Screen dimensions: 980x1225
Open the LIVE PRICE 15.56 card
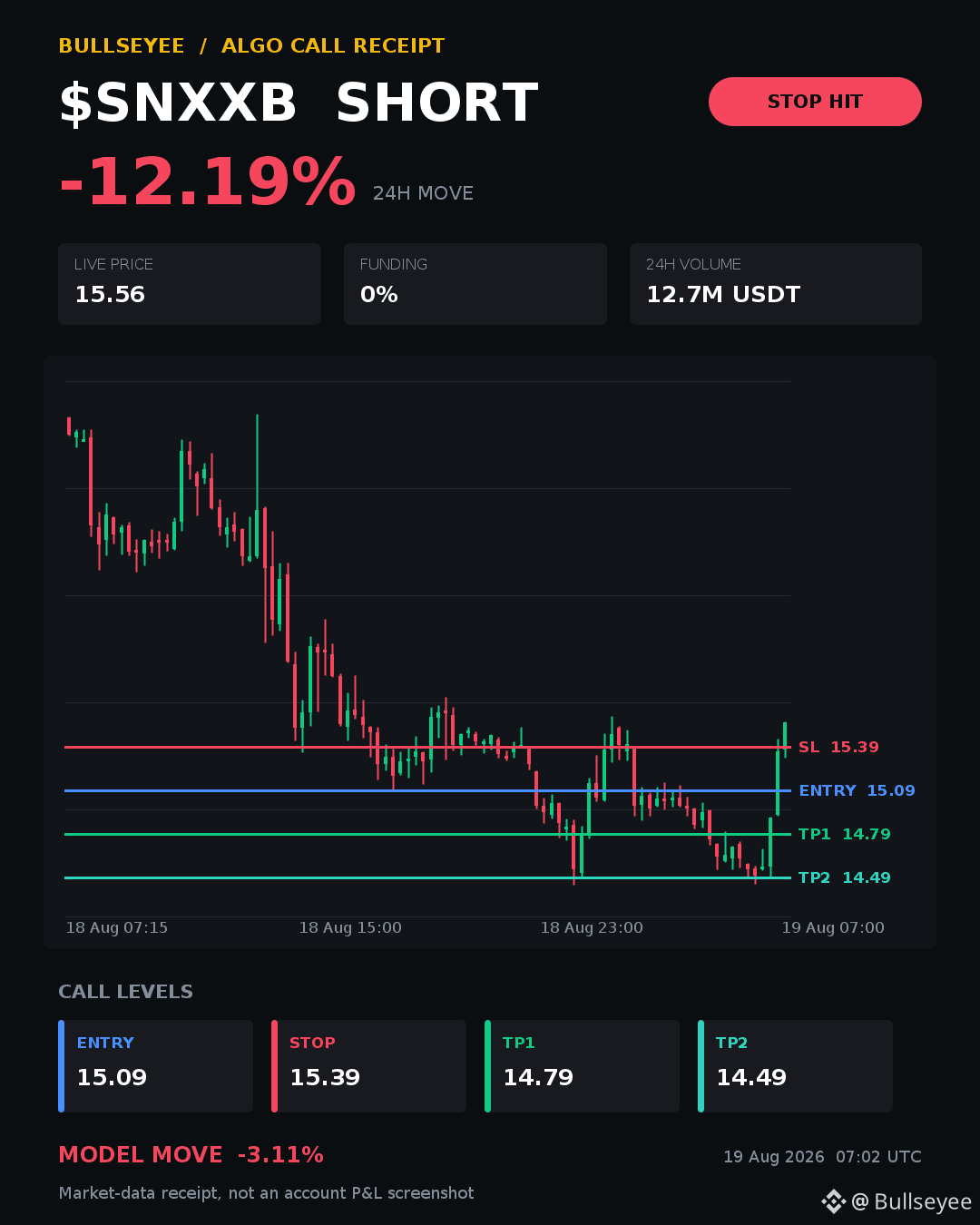(x=190, y=284)
